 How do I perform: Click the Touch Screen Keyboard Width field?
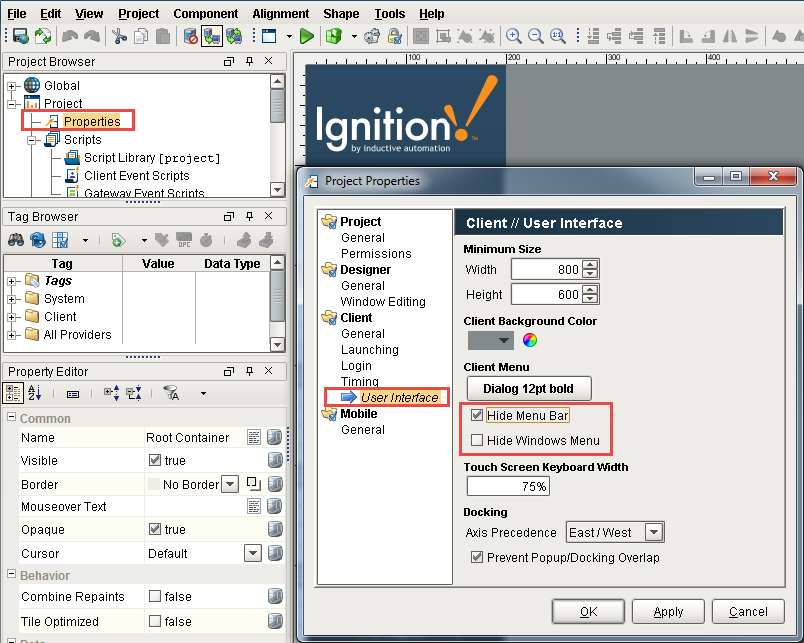507,486
